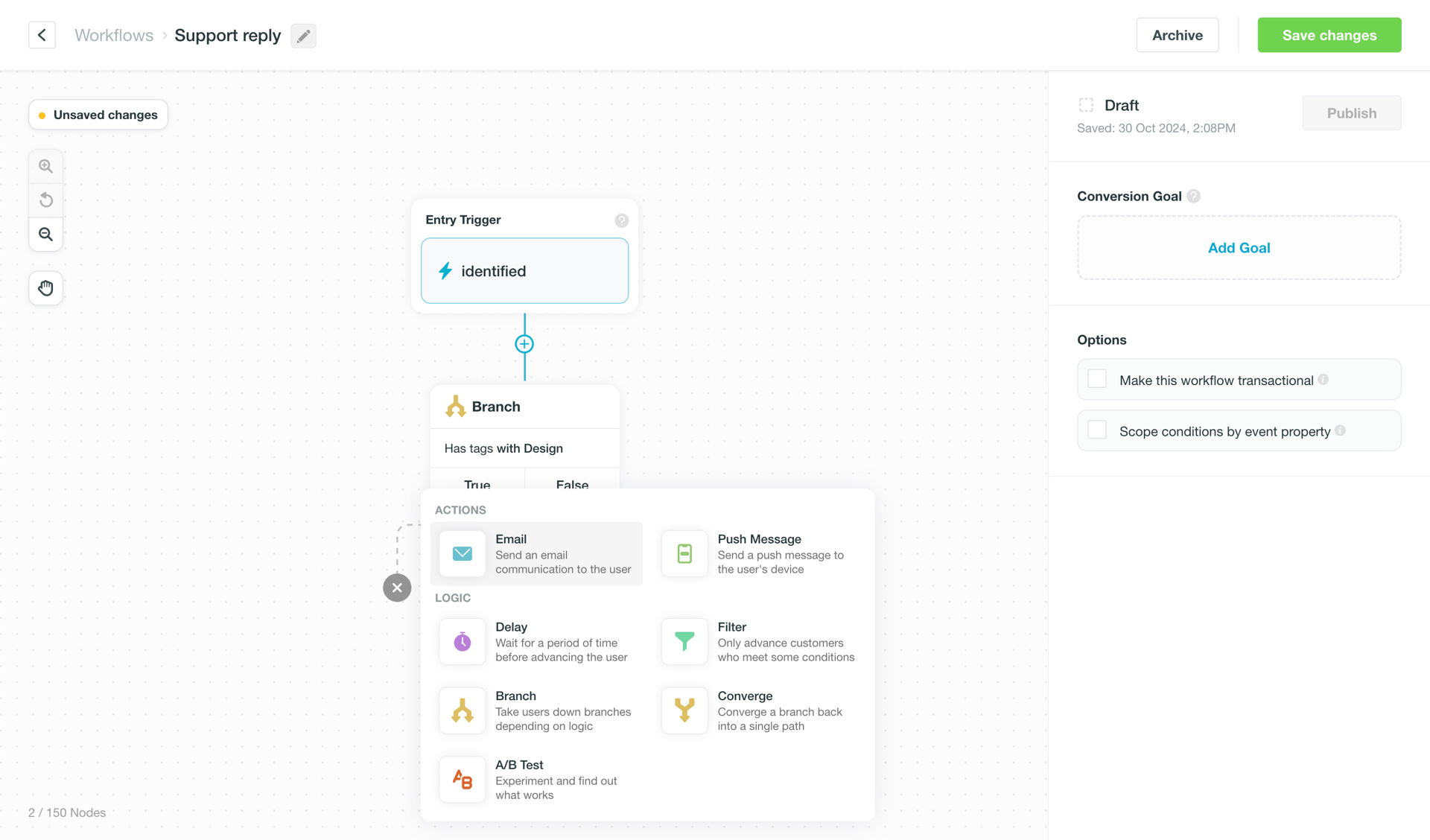Close the actions picker with the X
This screenshot has width=1430, height=840.
point(397,588)
